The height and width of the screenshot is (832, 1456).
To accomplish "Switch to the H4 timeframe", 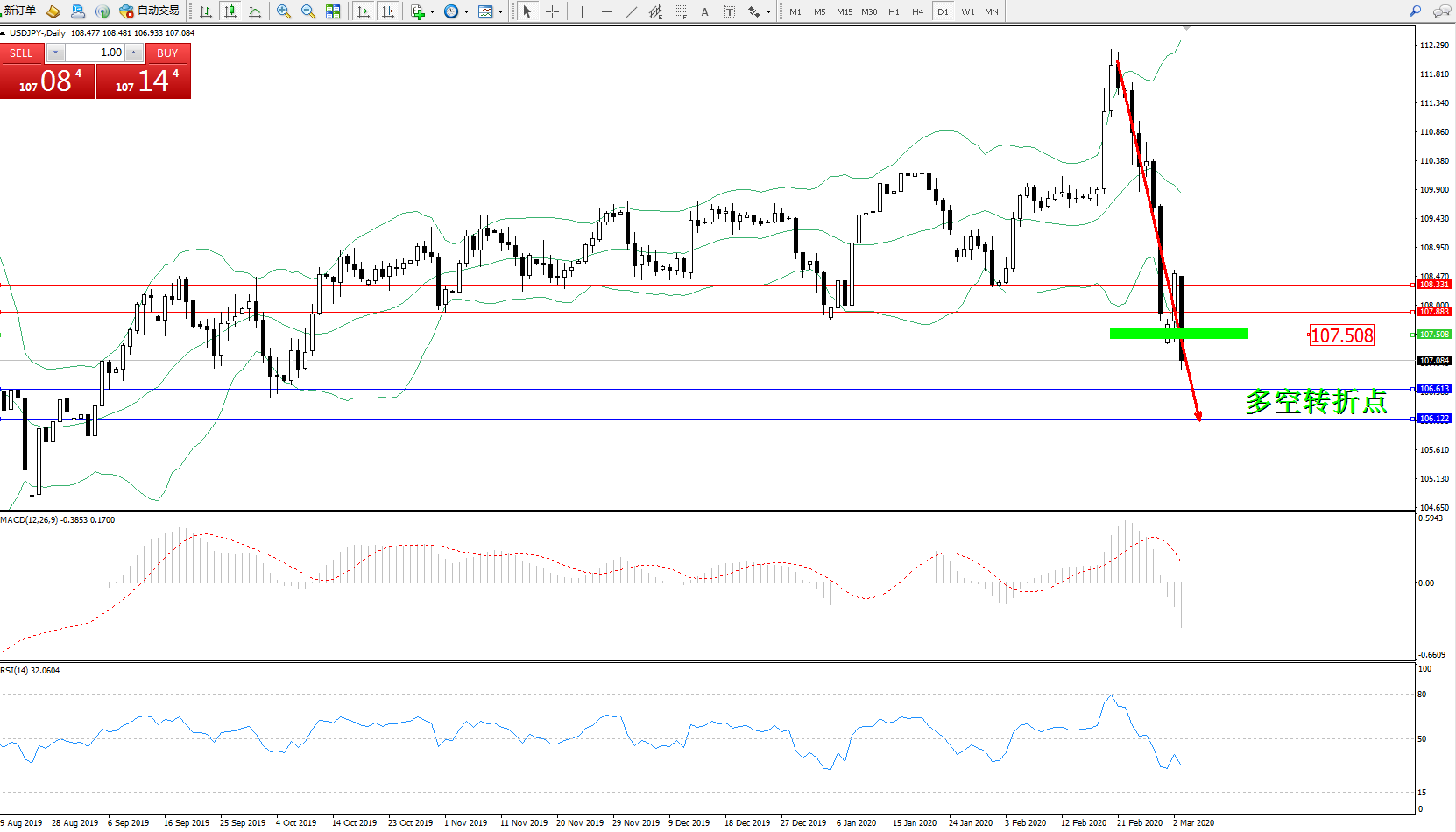I will pos(917,11).
